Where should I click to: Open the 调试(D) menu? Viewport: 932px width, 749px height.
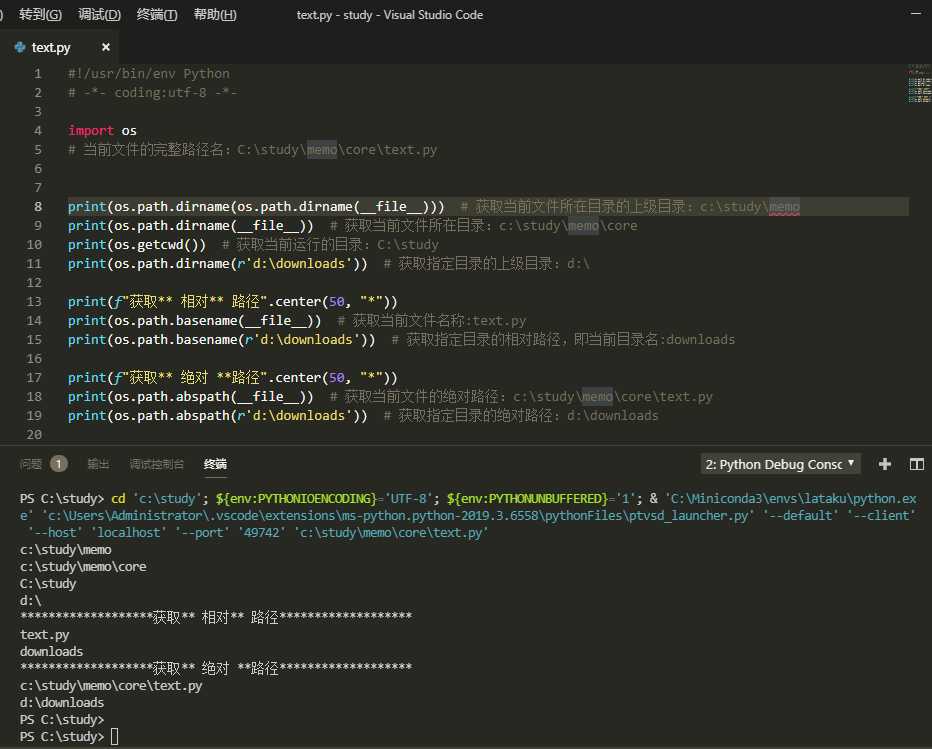99,14
